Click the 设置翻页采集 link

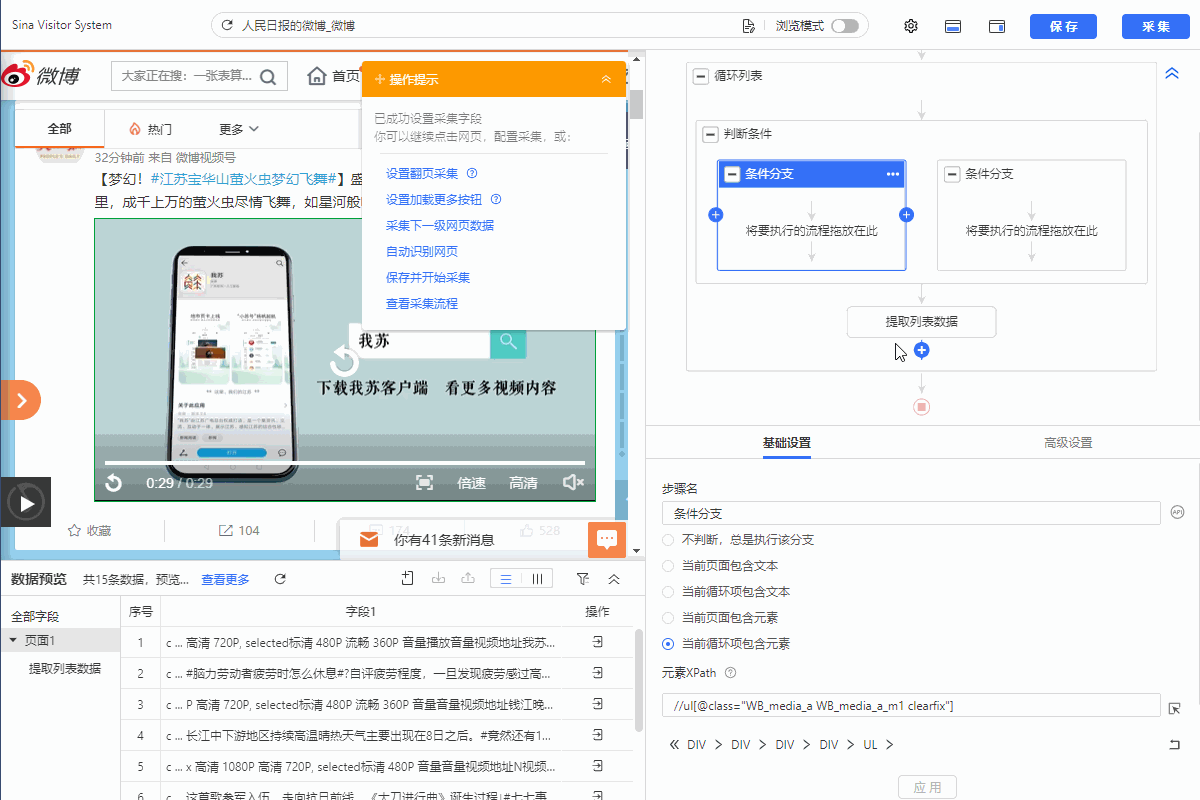click(x=422, y=174)
